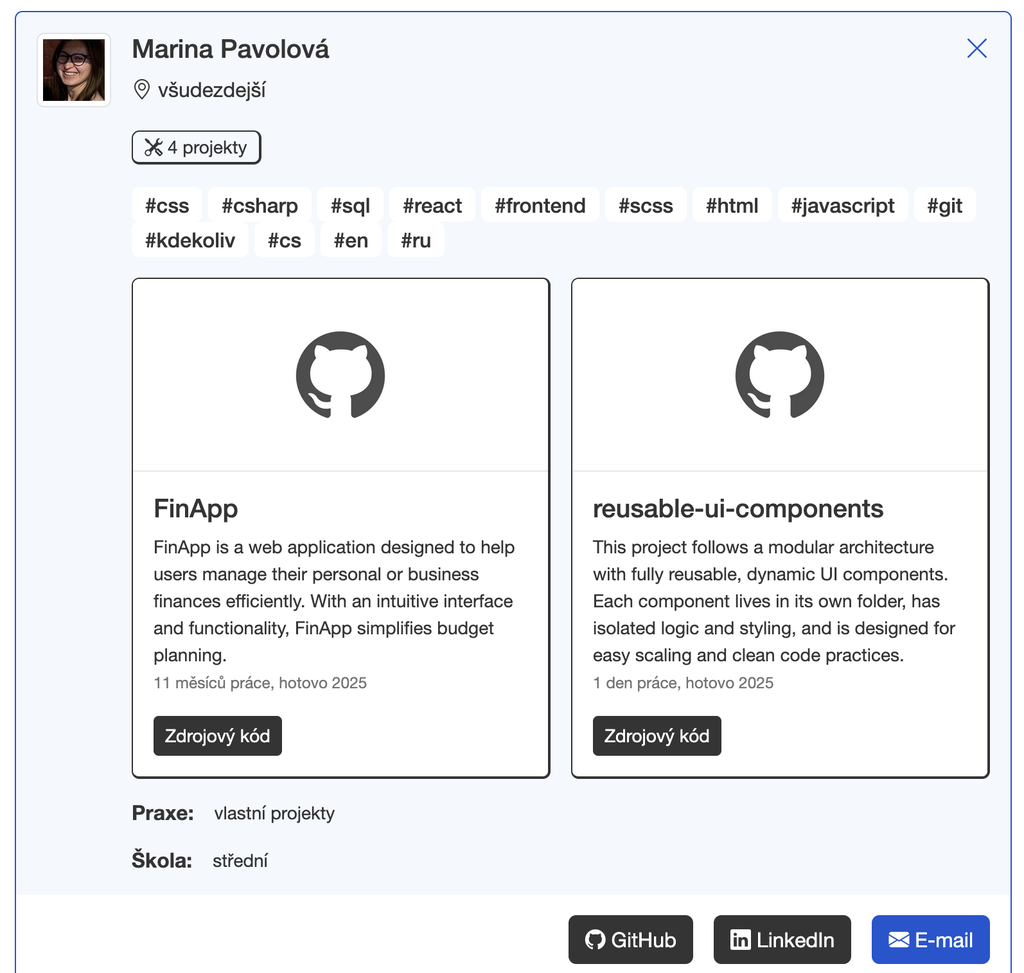Send an E-mail via blue button
This screenshot has width=1024, height=973.
point(930,940)
